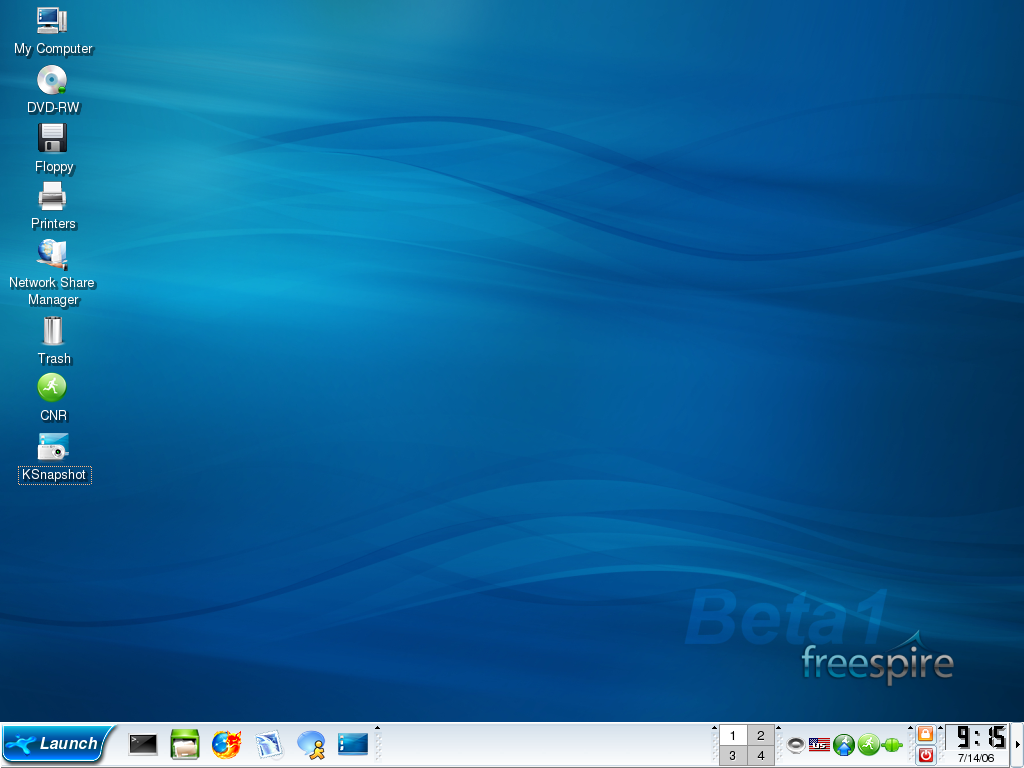Switch to virtual desktop 1
Image resolution: width=1024 pixels, height=768 pixels.
733,735
